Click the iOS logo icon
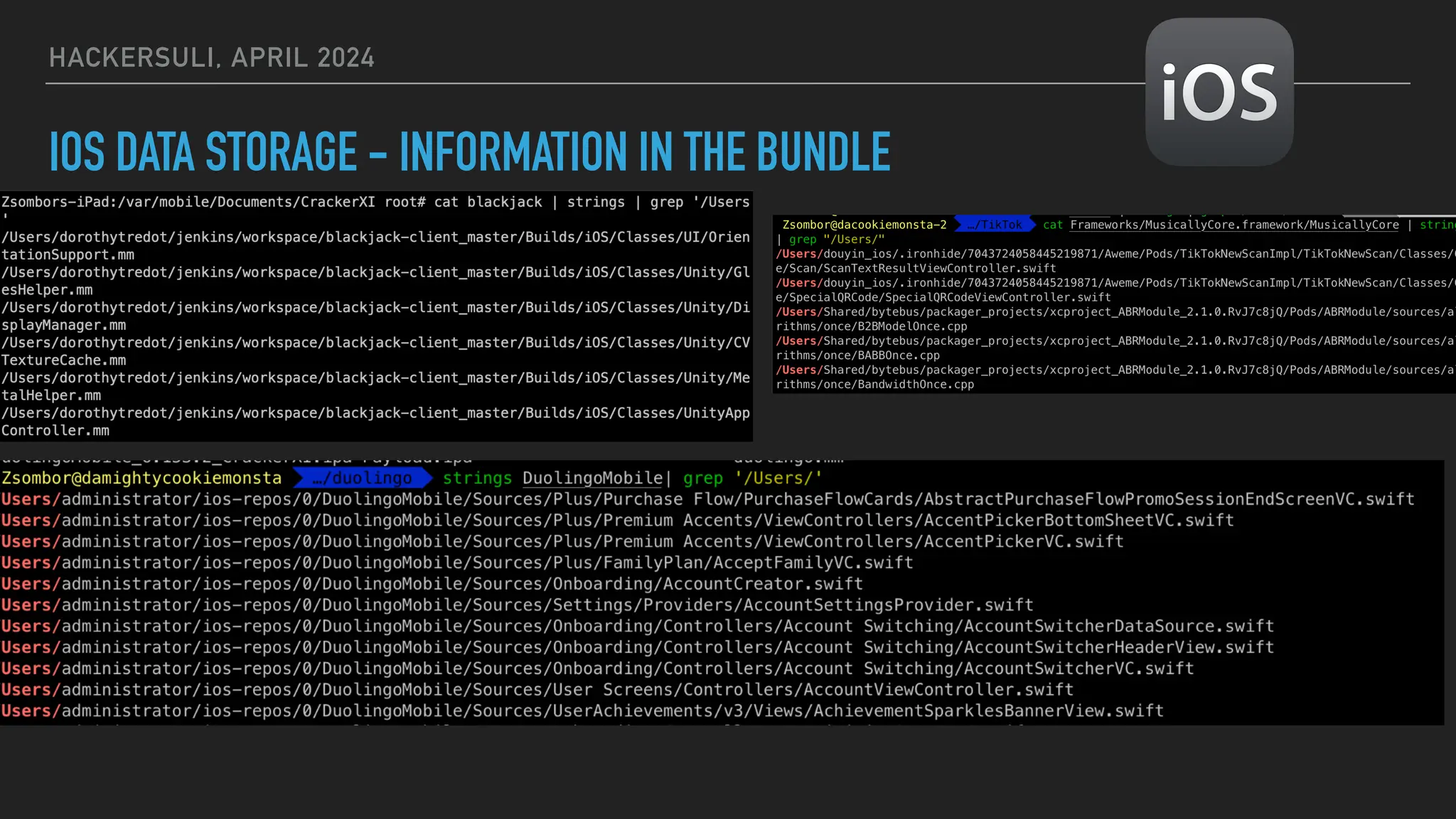 pos(1219,92)
